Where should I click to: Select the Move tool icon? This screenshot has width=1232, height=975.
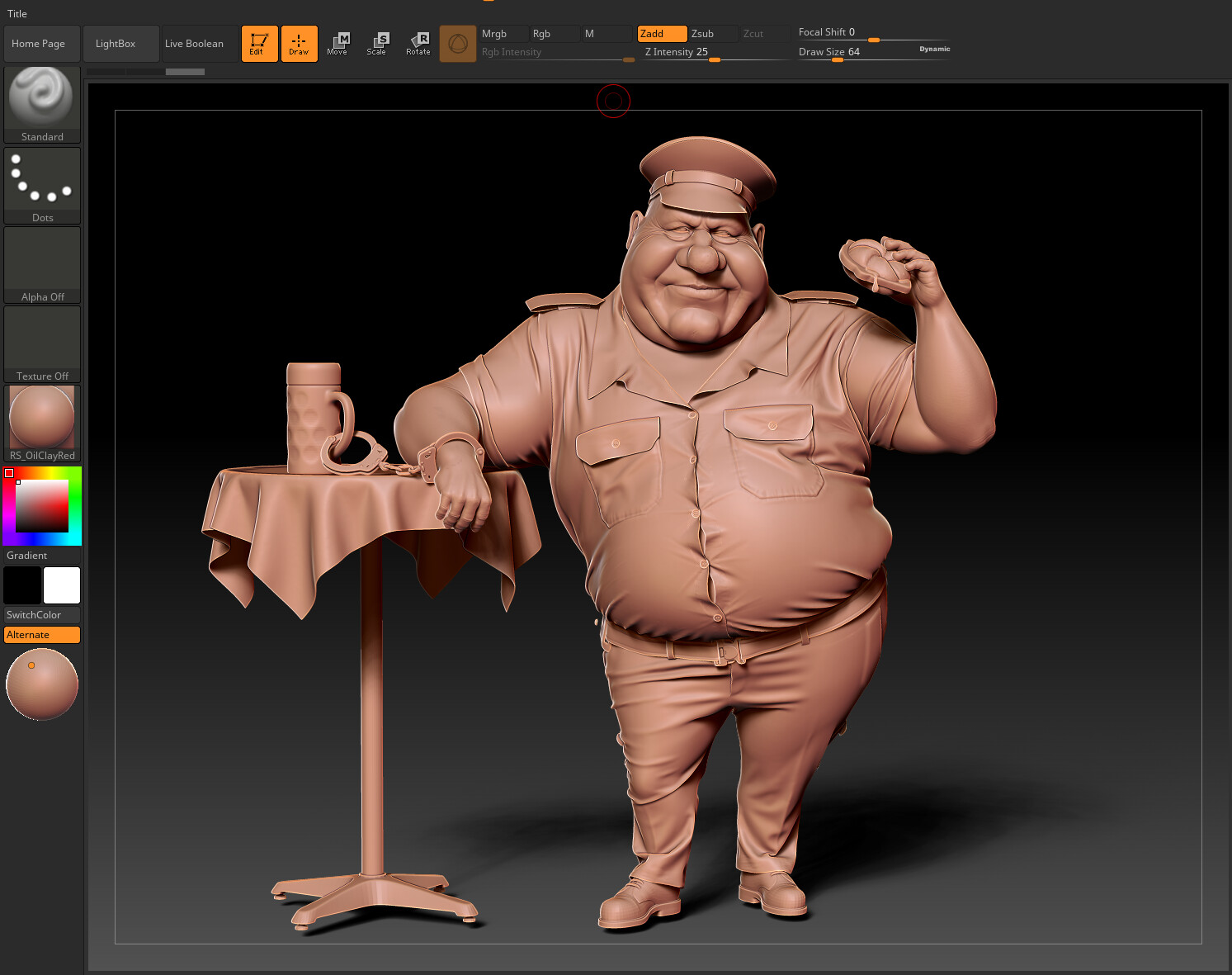pos(338,44)
